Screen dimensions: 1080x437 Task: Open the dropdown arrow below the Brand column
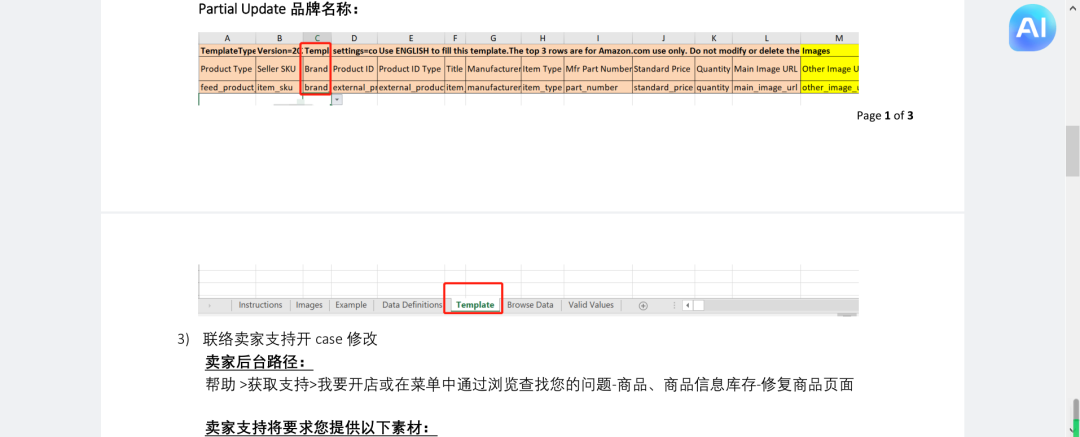pos(337,99)
